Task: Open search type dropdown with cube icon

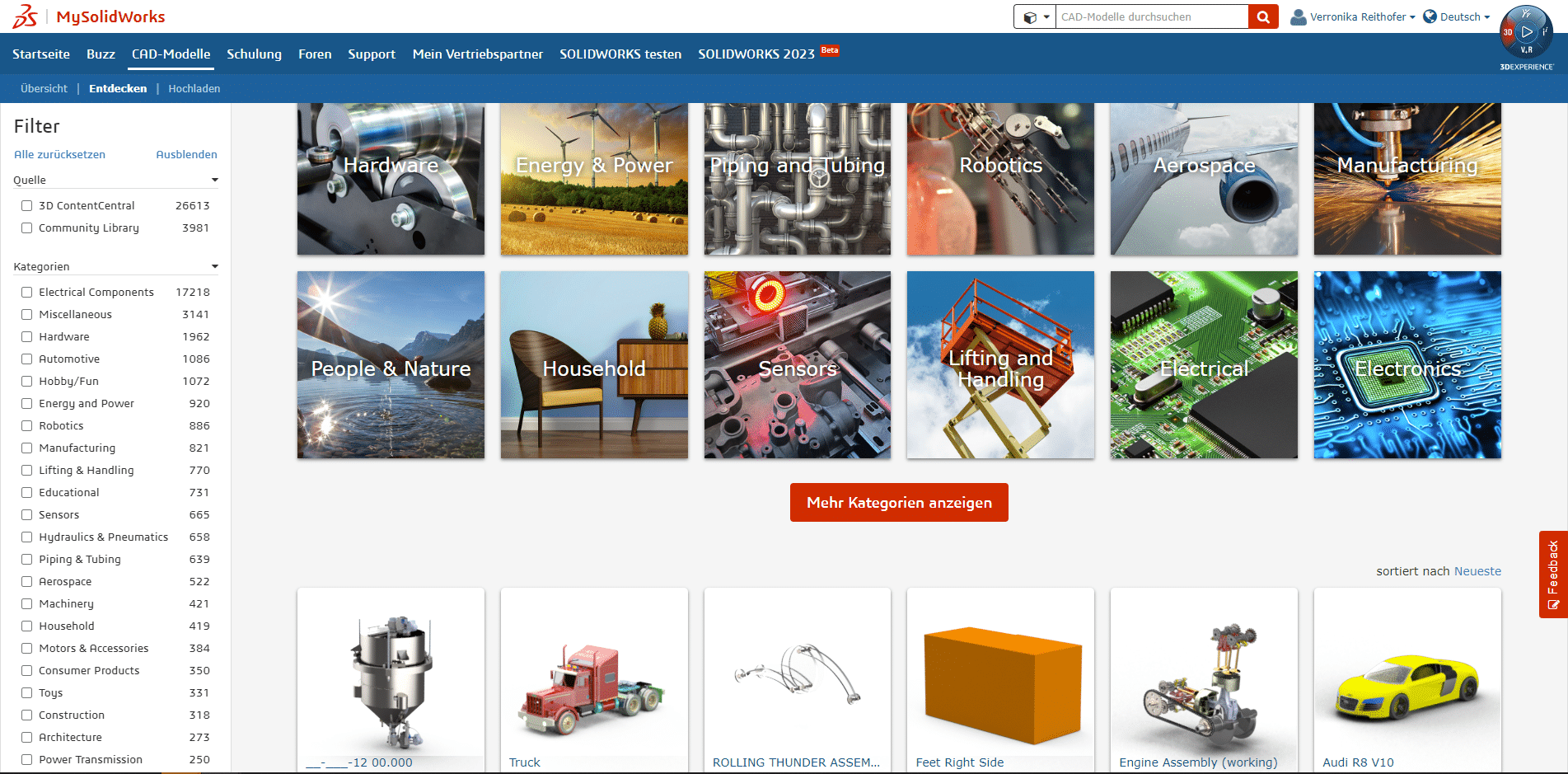Action: 1035,16
